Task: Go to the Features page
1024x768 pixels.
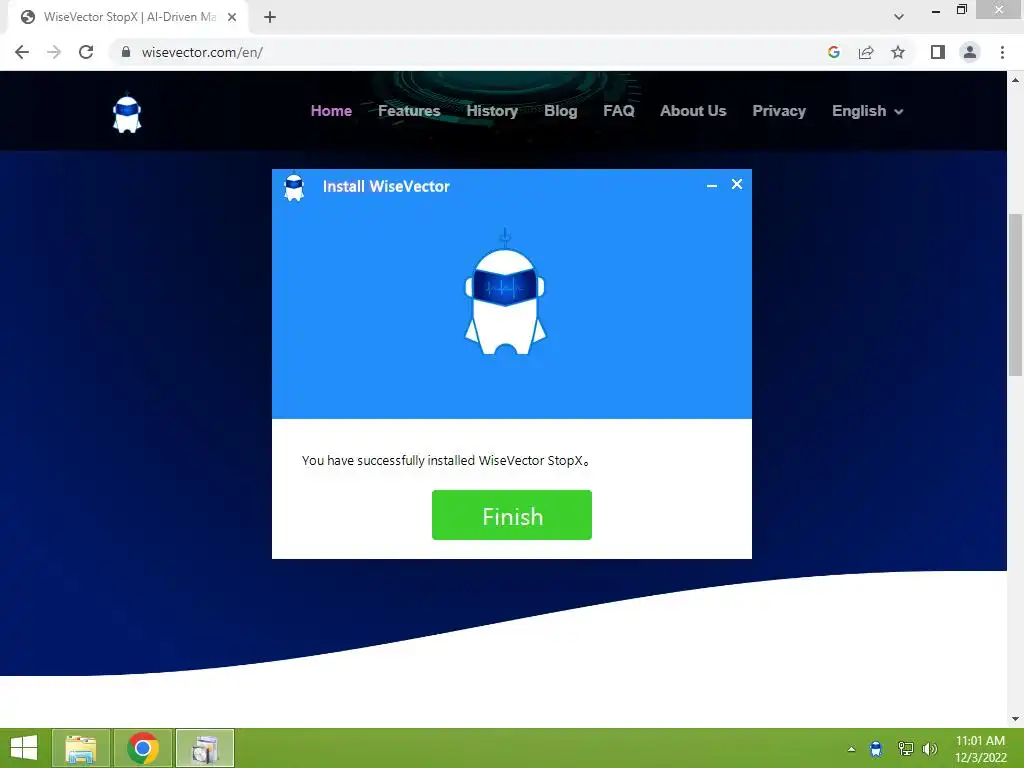Action: (409, 111)
